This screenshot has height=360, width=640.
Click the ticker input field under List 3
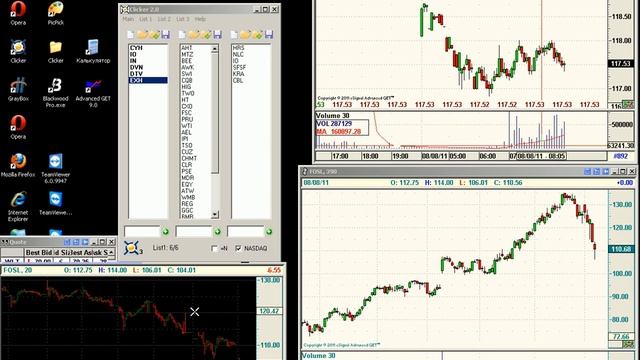(246, 232)
